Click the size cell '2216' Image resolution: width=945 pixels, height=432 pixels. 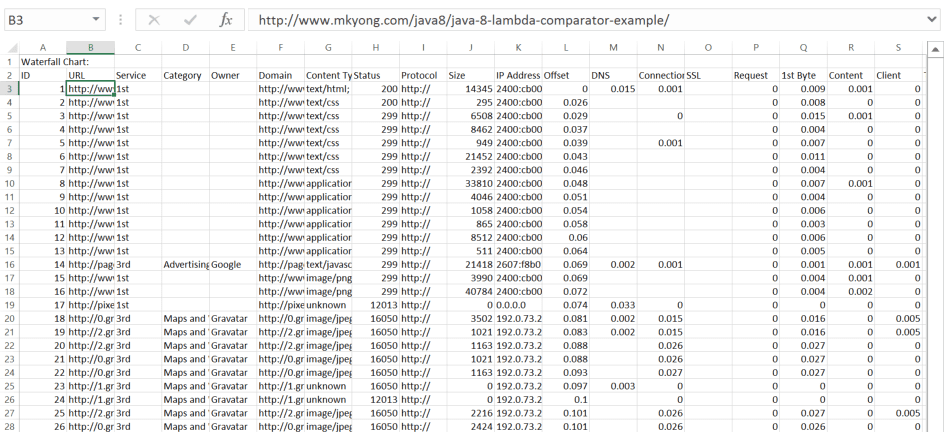point(471,413)
